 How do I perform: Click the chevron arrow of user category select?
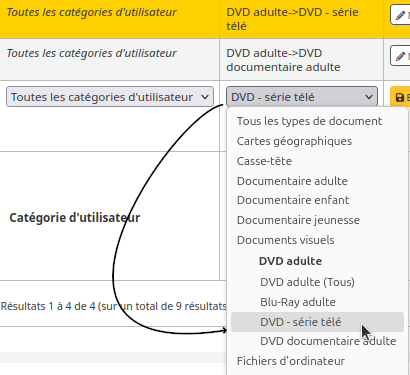tap(205, 97)
